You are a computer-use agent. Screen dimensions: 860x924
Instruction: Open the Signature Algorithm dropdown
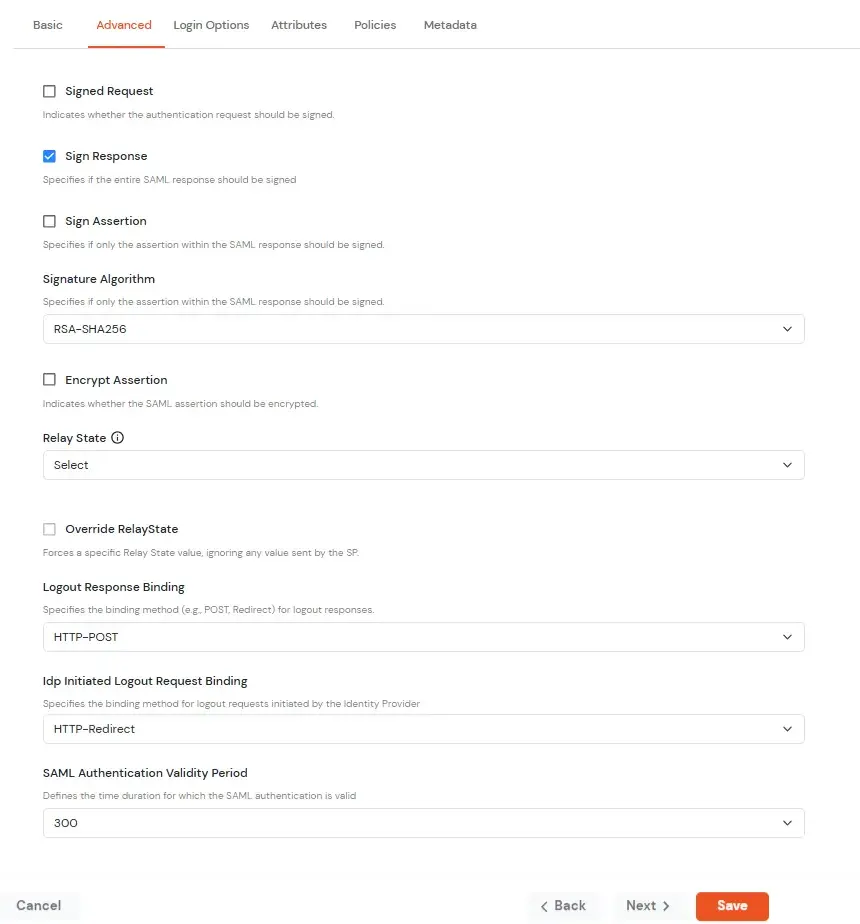tap(423, 328)
